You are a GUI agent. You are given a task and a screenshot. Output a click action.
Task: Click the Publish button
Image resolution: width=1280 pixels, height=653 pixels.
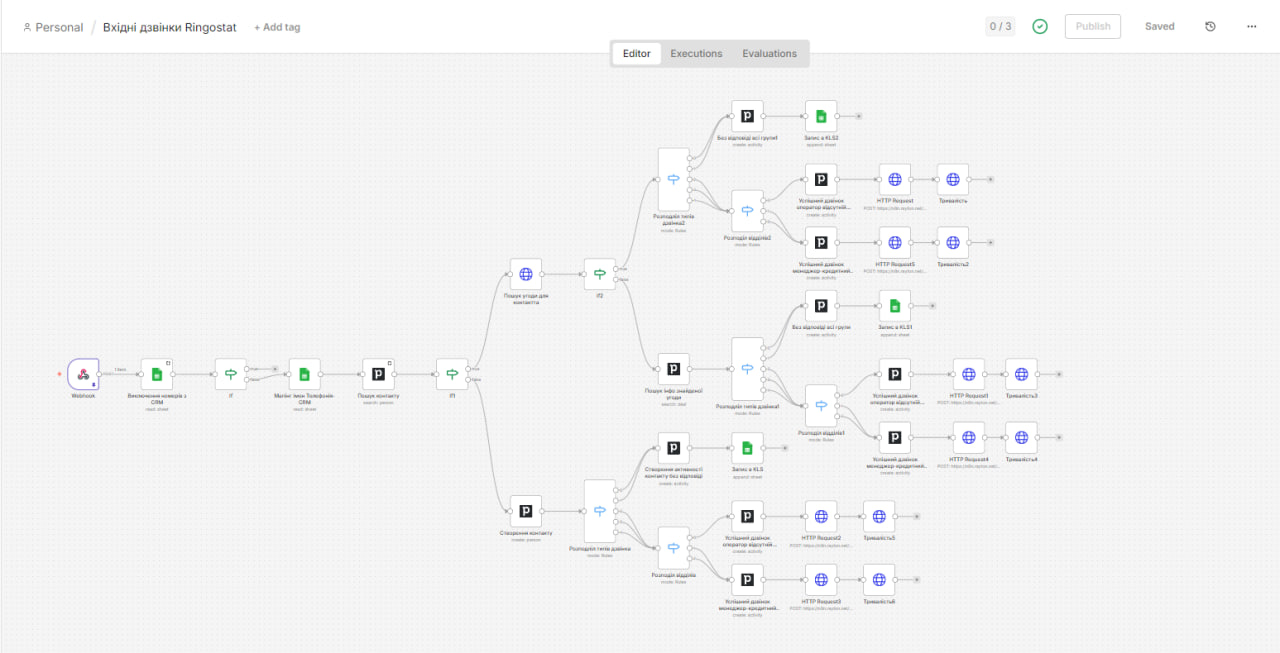point(1092,26)
